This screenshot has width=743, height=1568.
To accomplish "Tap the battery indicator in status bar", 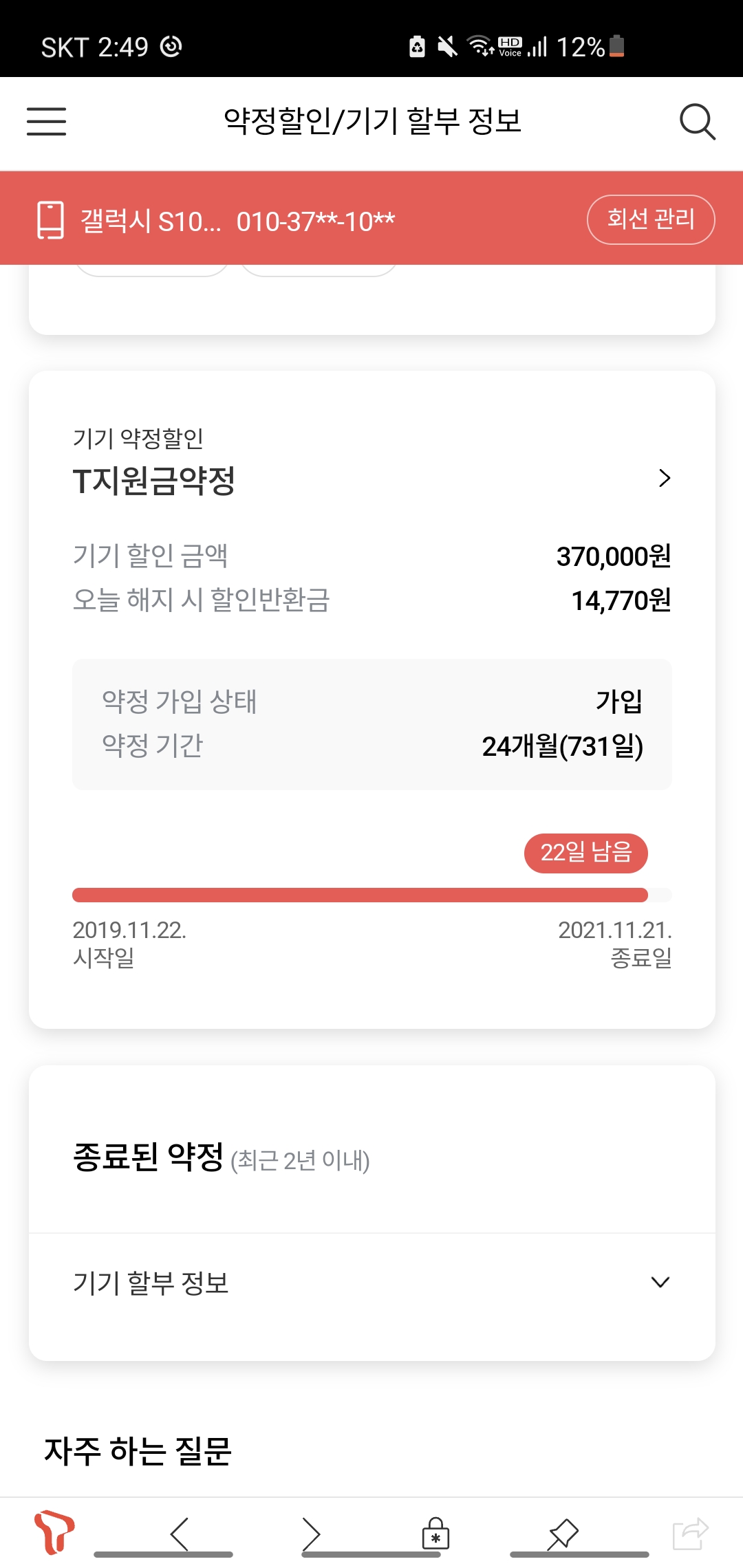I will 616,46.
